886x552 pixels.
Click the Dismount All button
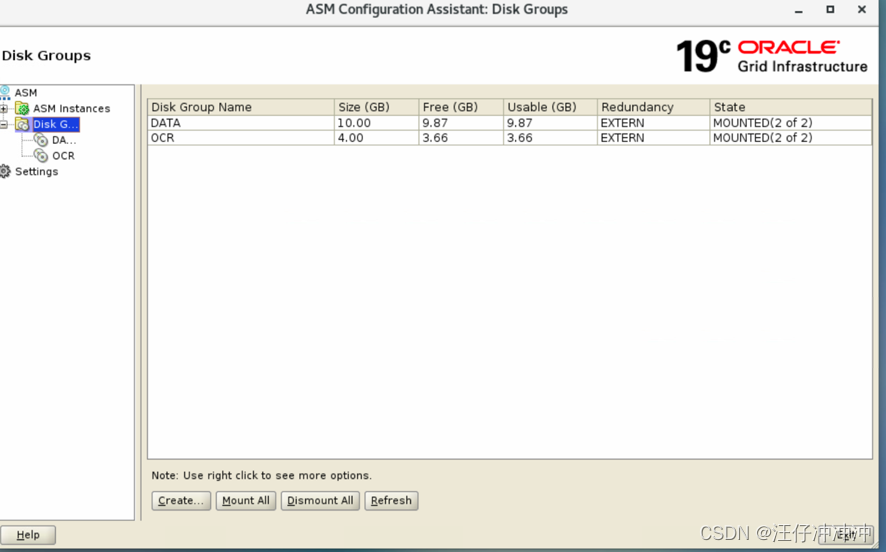coord(320,501)
